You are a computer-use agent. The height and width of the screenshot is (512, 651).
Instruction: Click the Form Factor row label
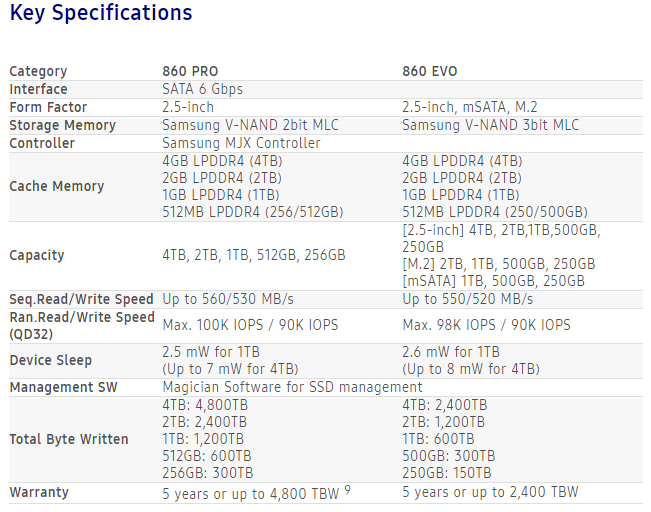(x=48, y=107)
